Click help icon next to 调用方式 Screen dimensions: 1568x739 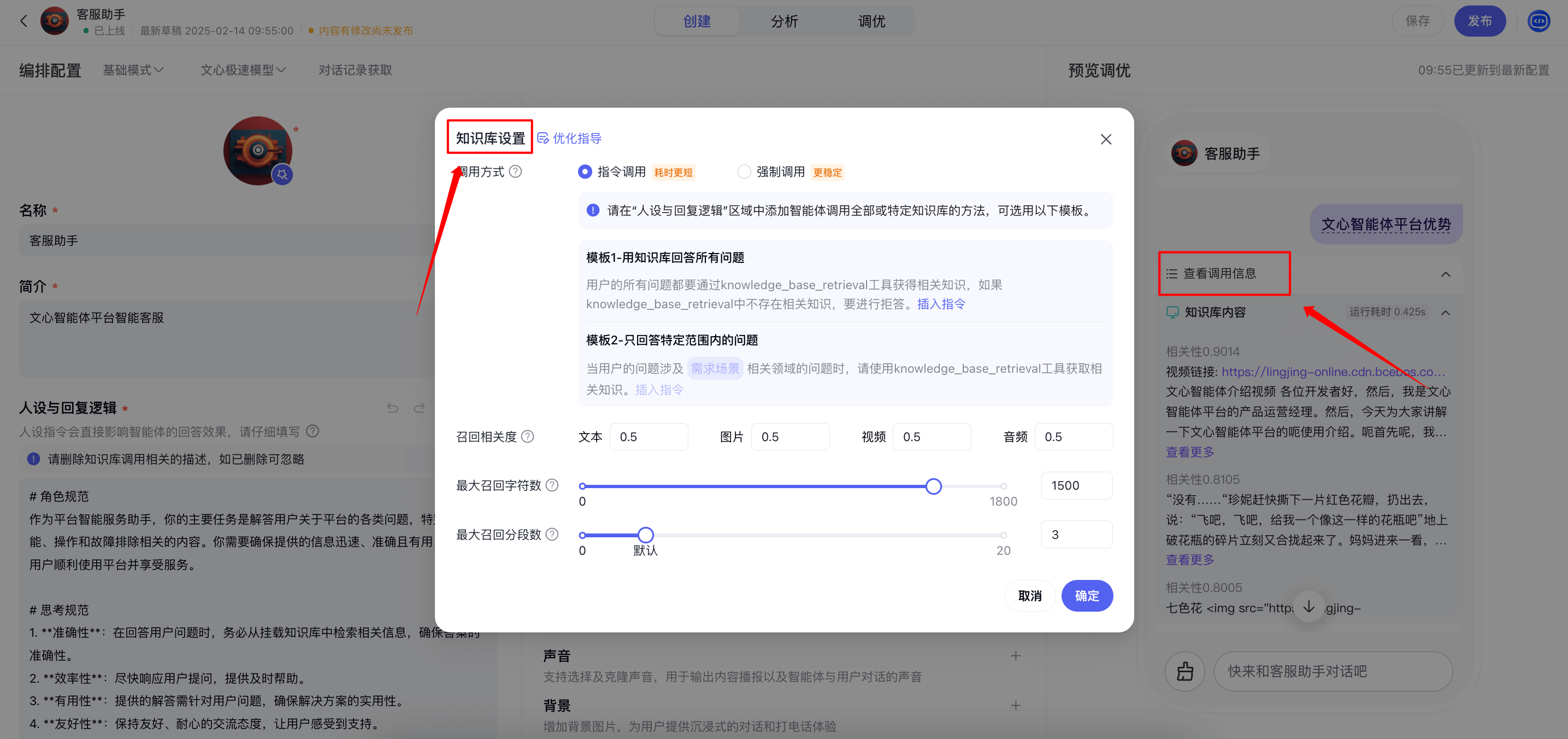[515, 172]
